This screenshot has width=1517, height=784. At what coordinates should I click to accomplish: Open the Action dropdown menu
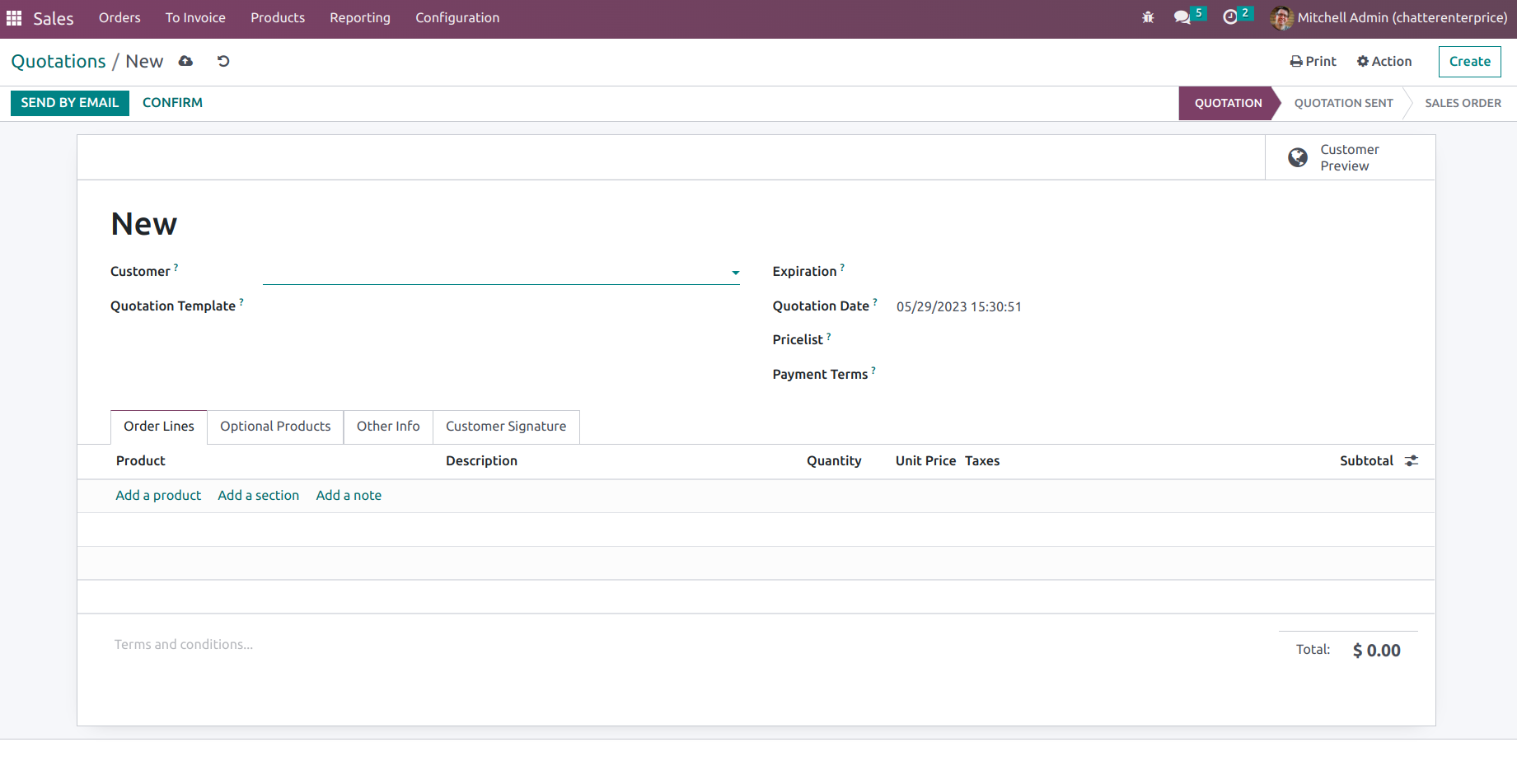tap(1384, 62)
